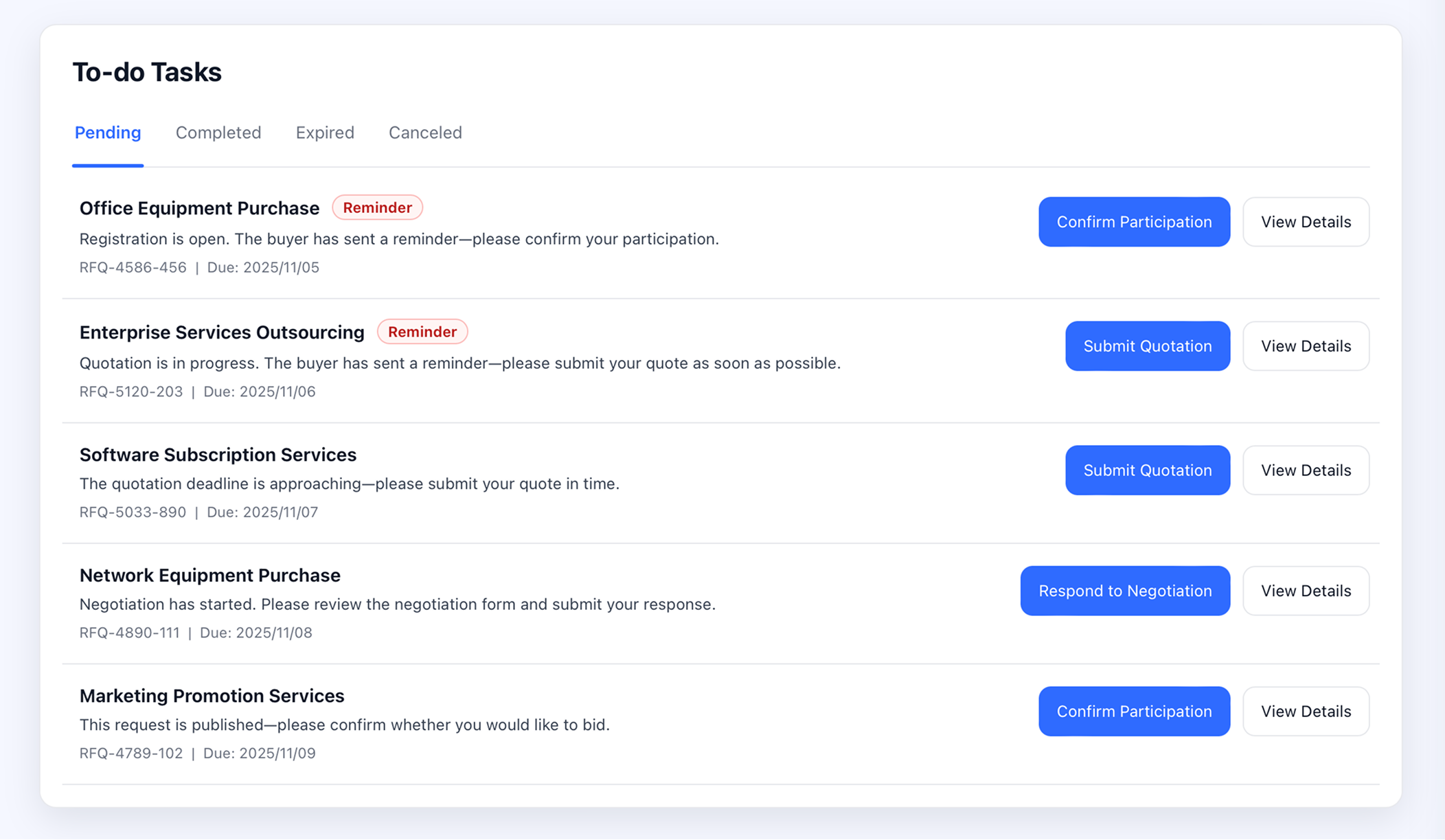This screenshot has width=1445, height=840.
Task: Confirm participation for Marketing Promotion Services
Action: coord(1133,711)
